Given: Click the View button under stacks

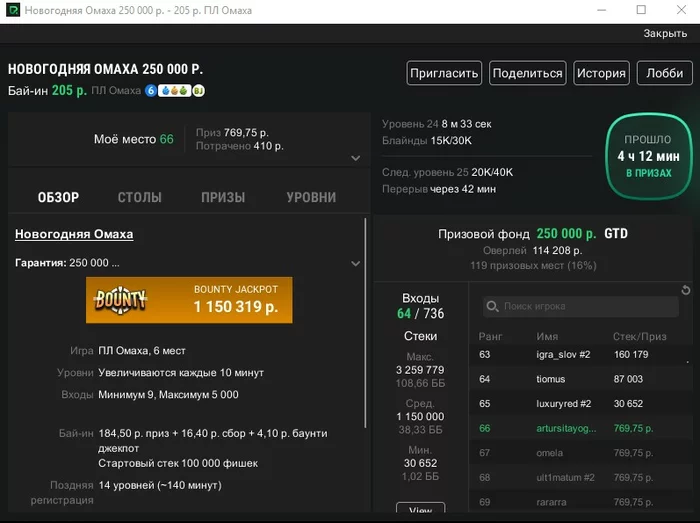Looking at the screenshot, I should tap(421, 508).
